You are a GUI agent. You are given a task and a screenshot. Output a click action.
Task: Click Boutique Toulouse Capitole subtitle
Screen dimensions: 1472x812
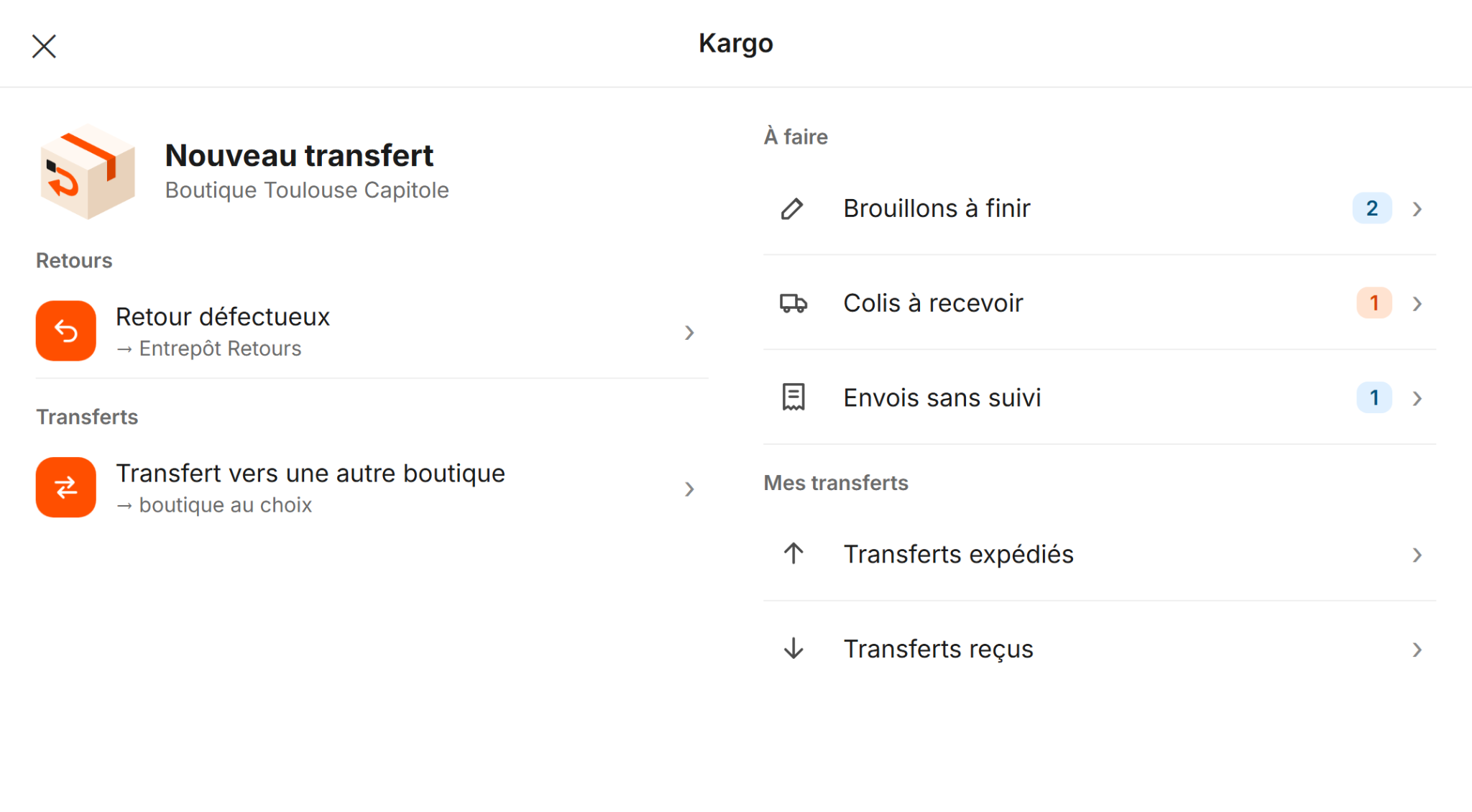[307, 190]
